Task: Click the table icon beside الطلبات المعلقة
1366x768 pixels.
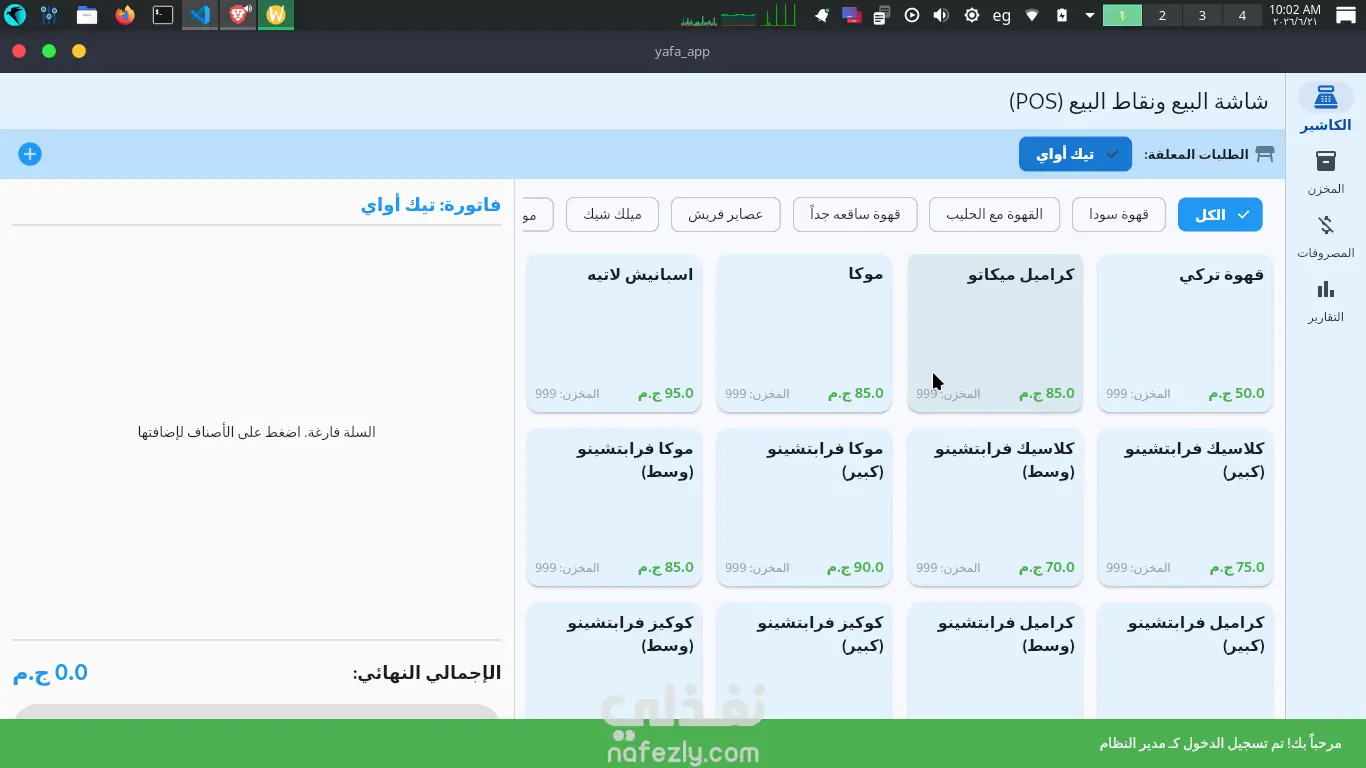Action: 1265,154
